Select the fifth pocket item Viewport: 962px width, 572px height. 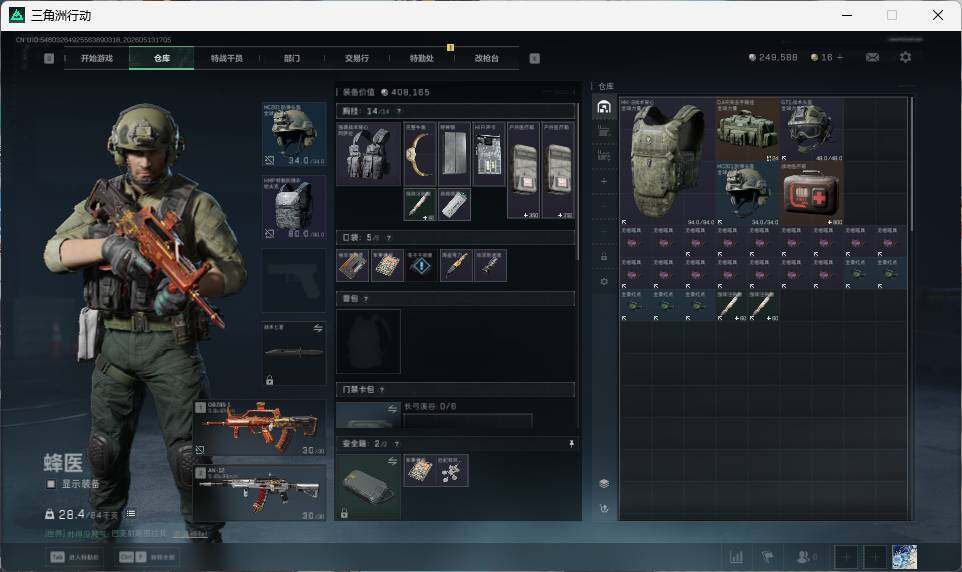click(490, 265)
